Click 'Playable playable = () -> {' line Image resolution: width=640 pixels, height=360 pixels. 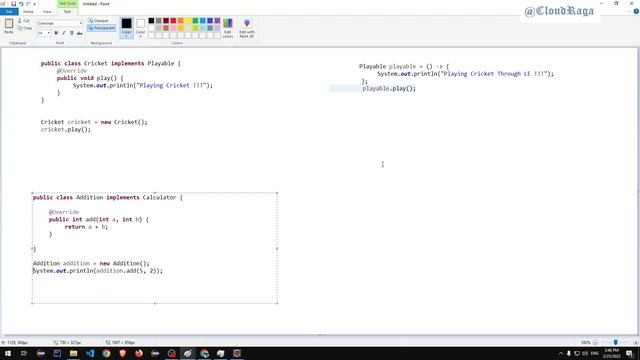(404, 67)
